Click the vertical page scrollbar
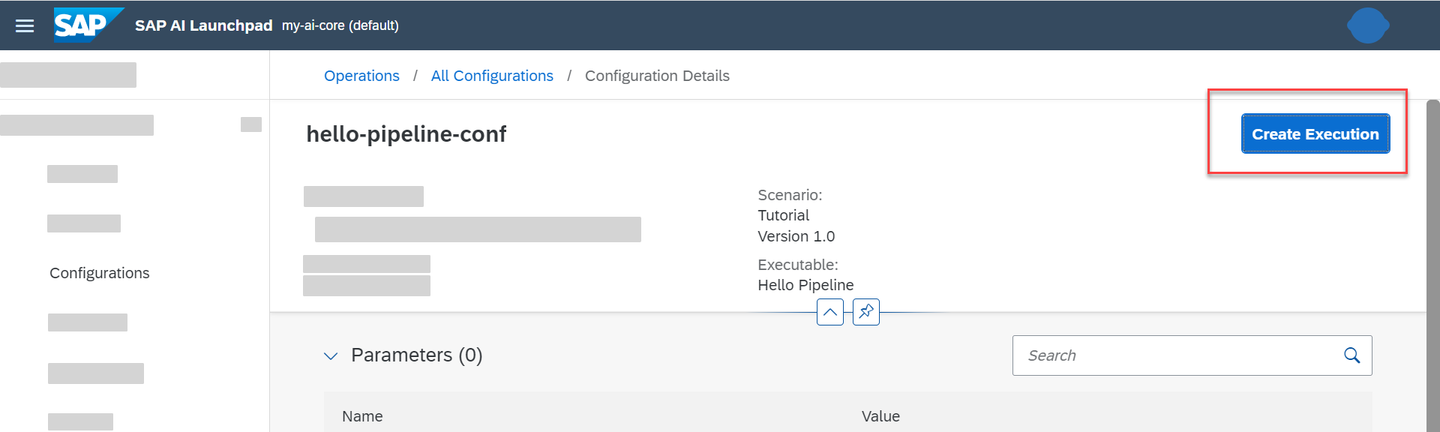This screenshot has height=432, width=1440. tap(1432, 265)
